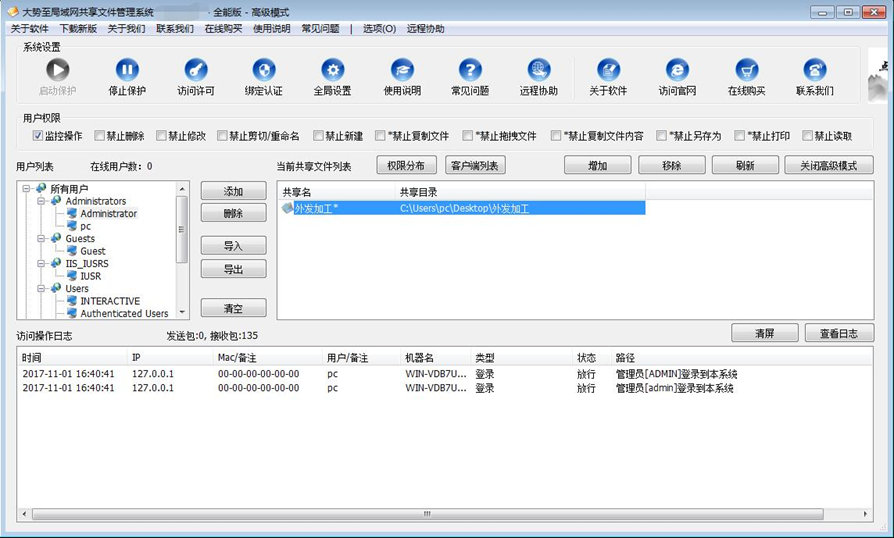Select pc user in the tree
Screen dimensions: 894x538
[x=86, y=226]
